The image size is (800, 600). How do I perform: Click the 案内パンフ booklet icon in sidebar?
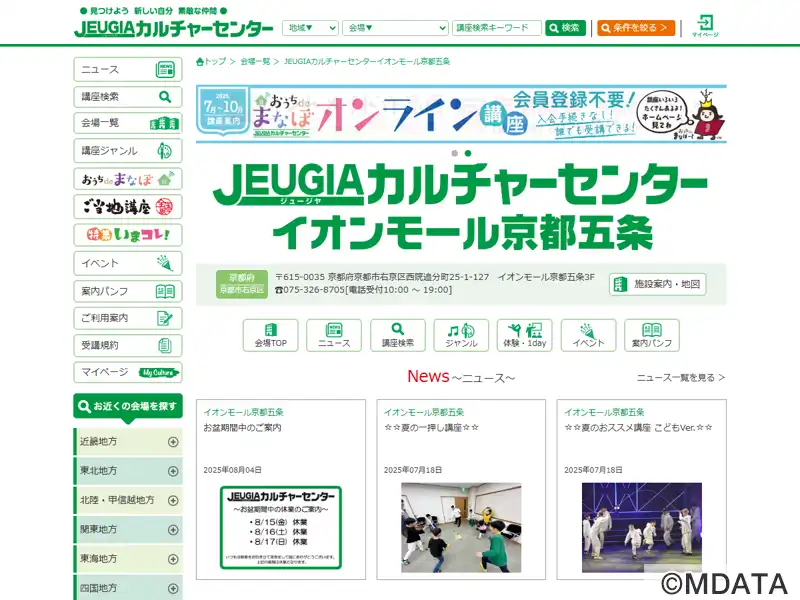pos(165,291)
